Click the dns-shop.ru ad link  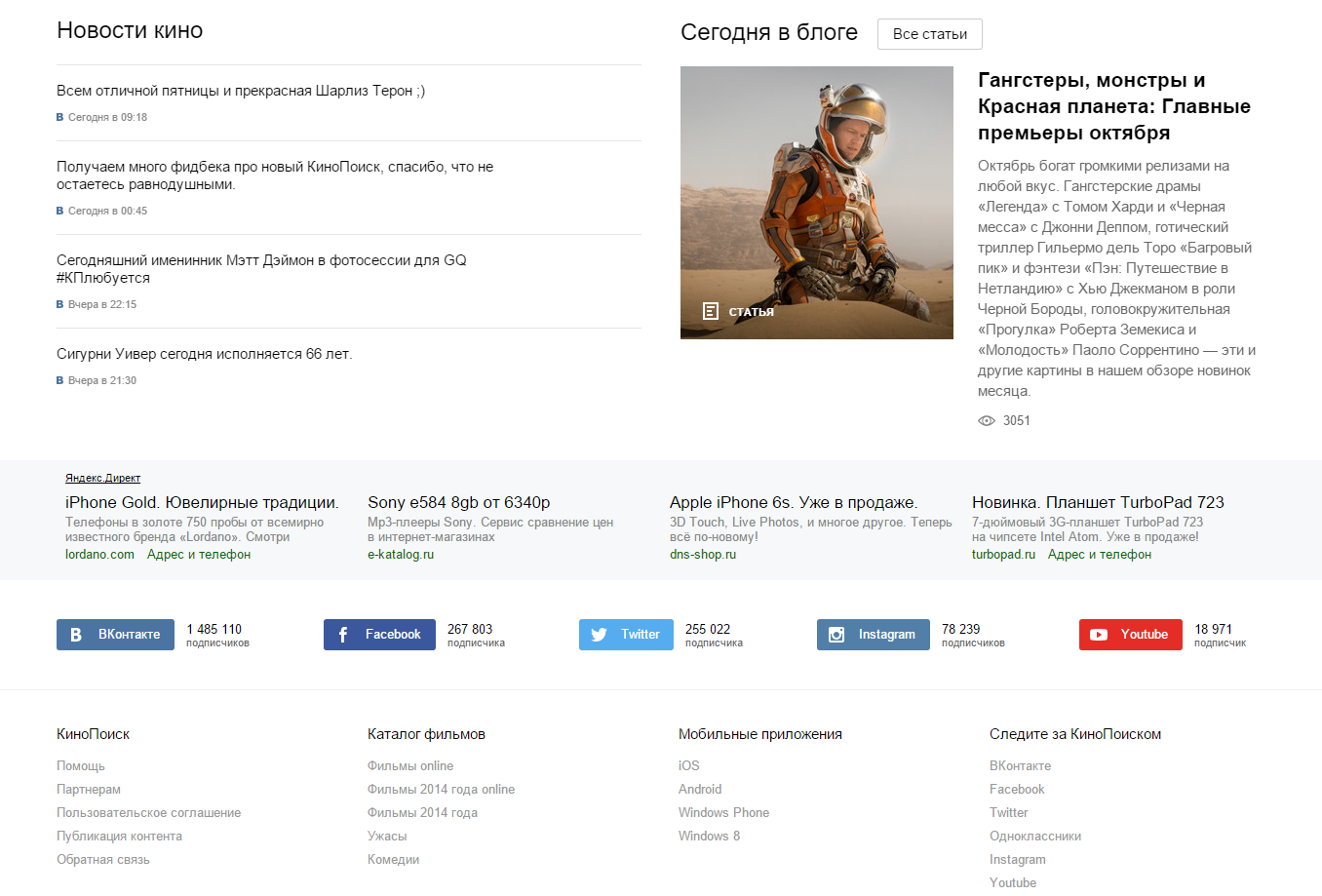pyautogui.click(x=703, y=555)
